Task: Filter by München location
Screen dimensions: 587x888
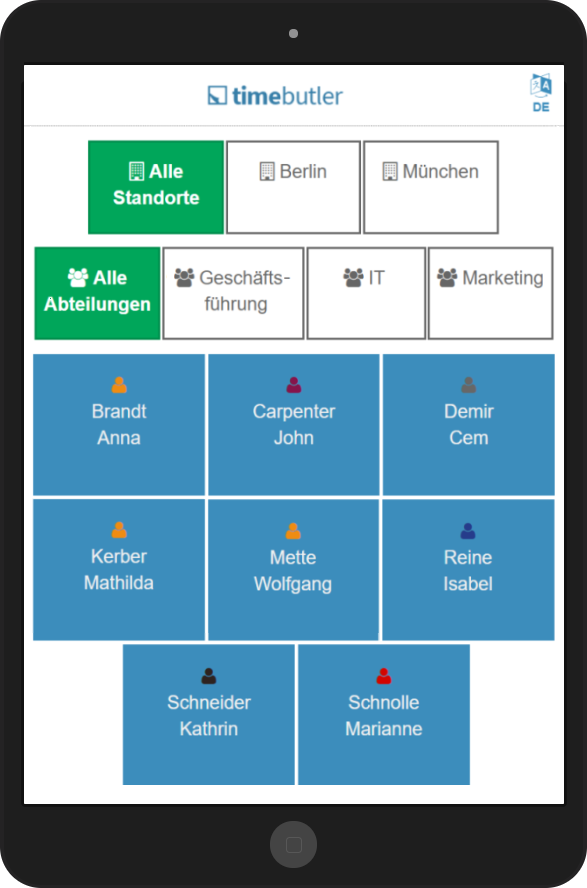Action: tap(431, 187)
